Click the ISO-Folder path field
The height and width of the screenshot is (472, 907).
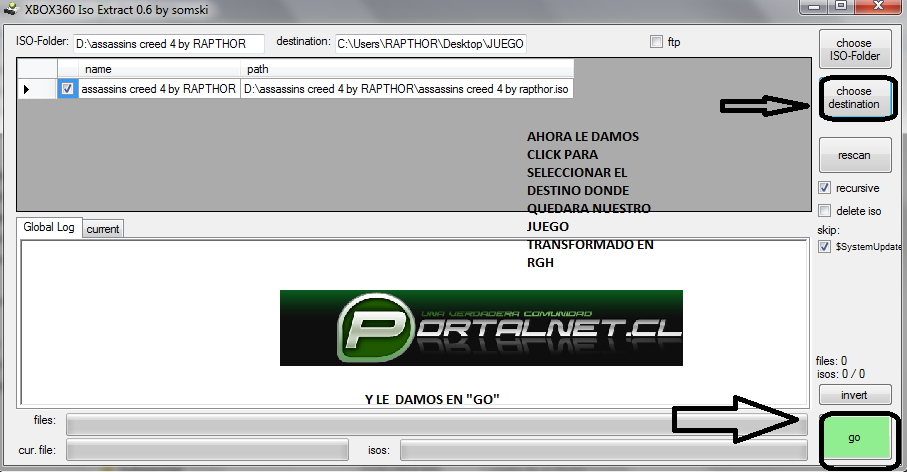[168, 44]
